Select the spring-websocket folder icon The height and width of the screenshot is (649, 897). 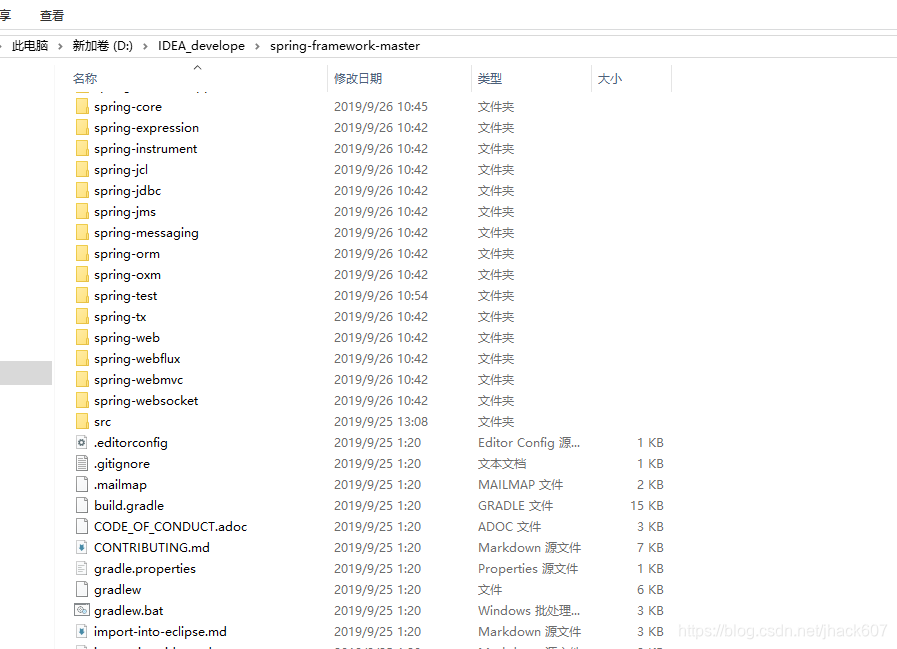(x=82, y=400)
